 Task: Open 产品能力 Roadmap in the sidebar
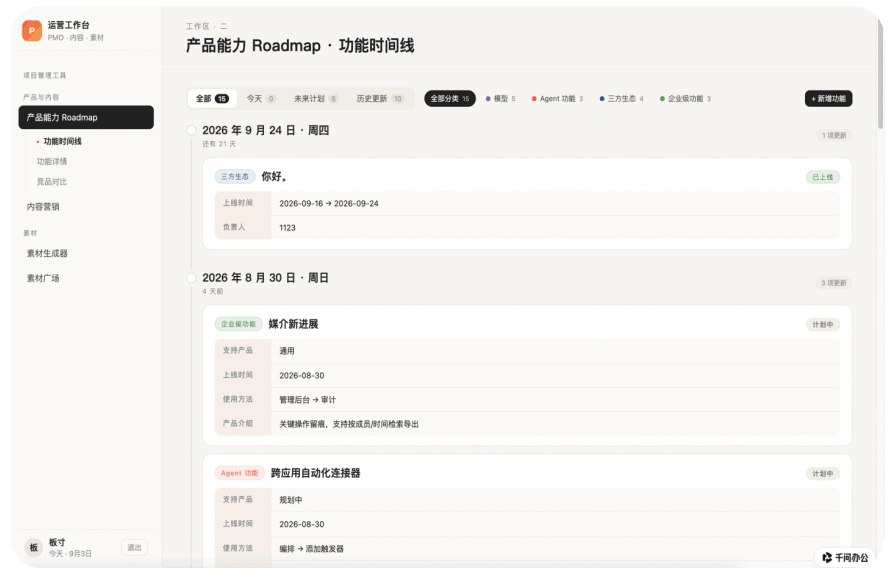86,117
